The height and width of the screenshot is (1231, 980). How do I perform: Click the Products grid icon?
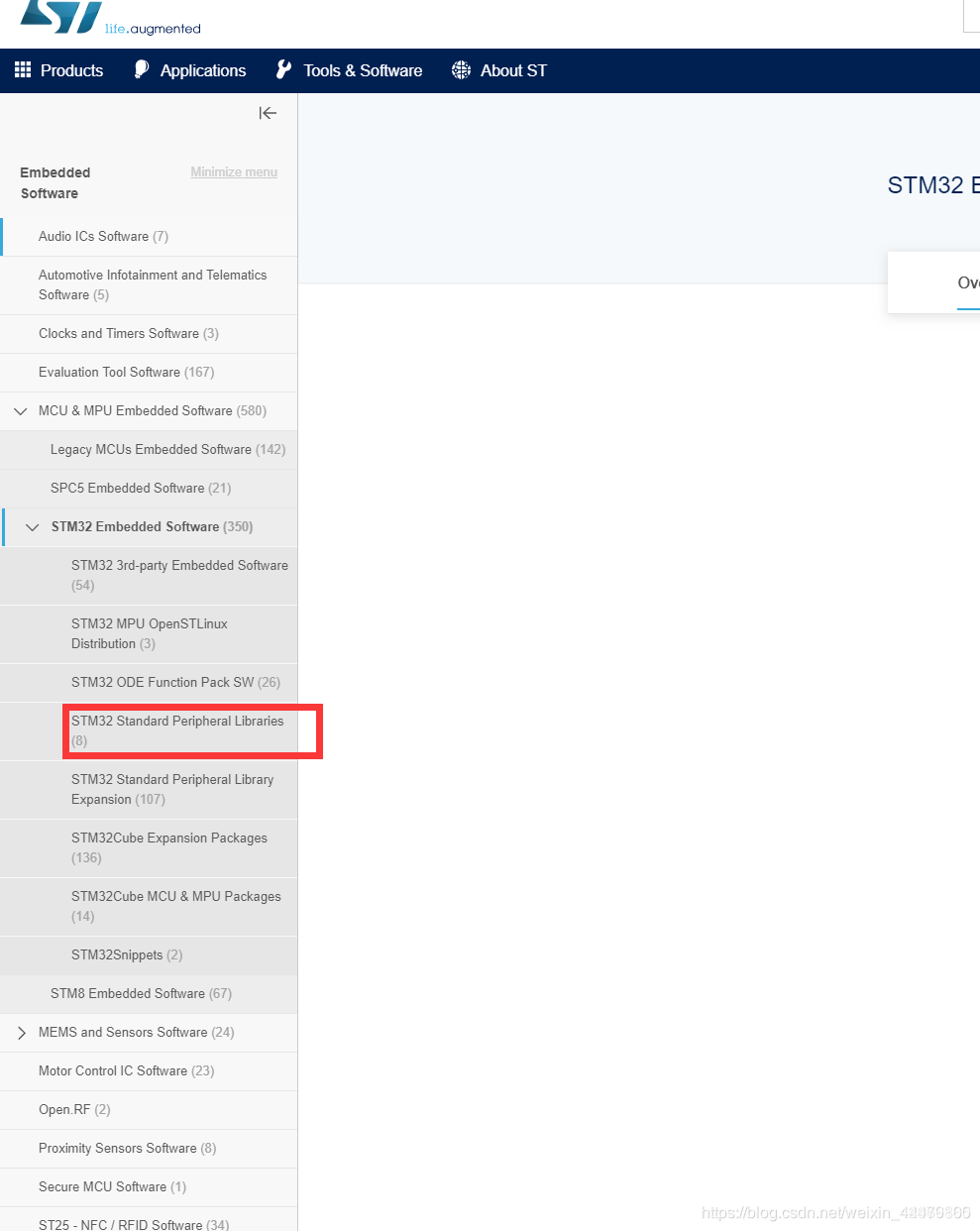click(x=23, y=69)
